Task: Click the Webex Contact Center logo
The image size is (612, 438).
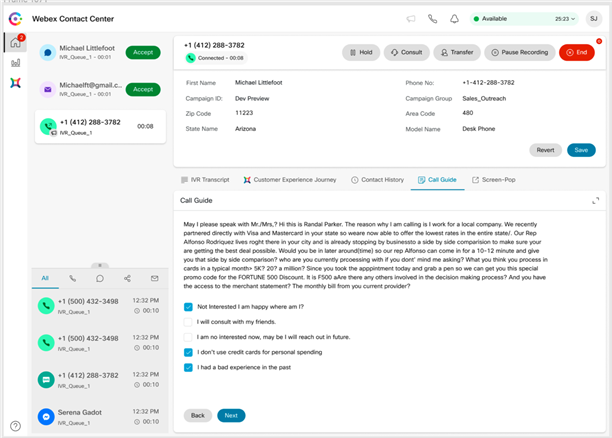Action: pyautogui.click(x=15, y=19)
